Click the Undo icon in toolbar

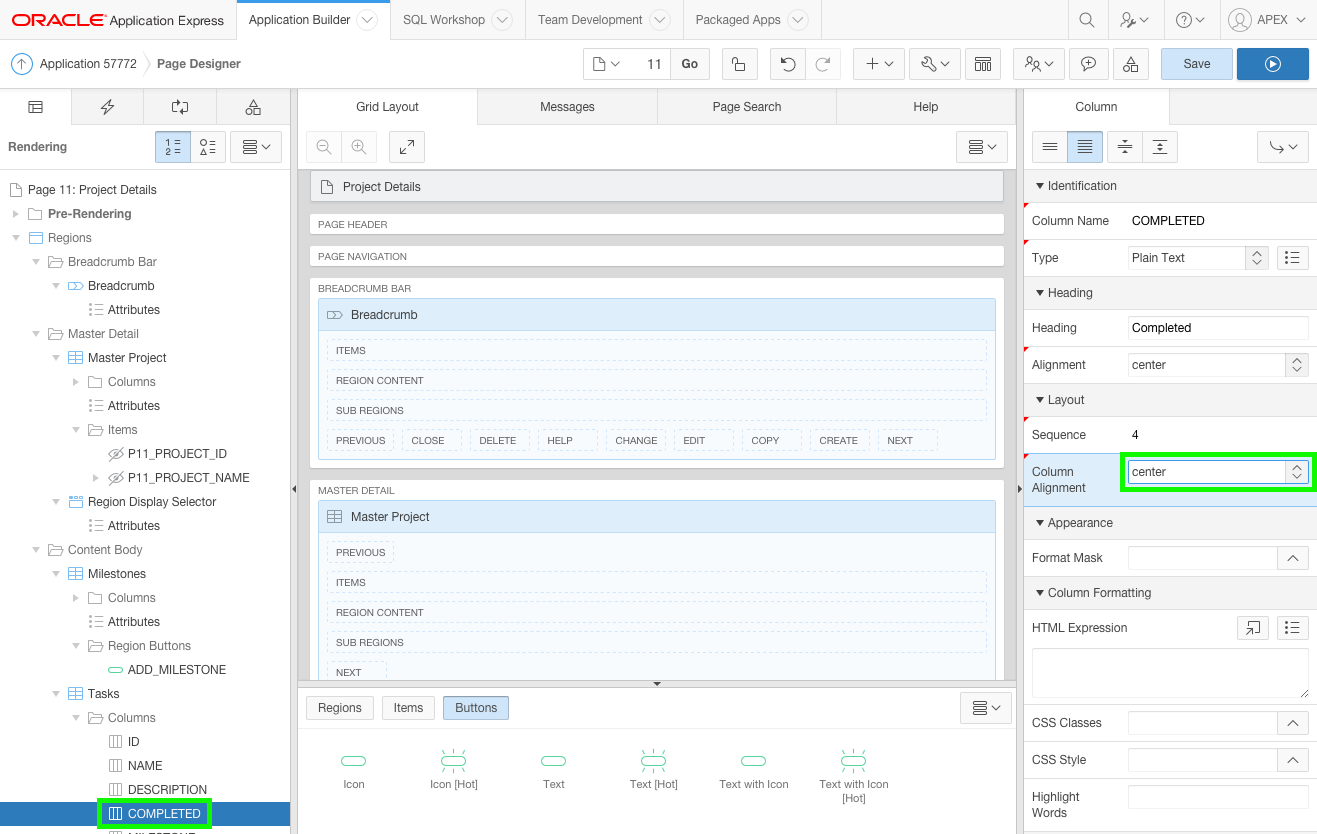pyautogui.click(x=788, y=64)
